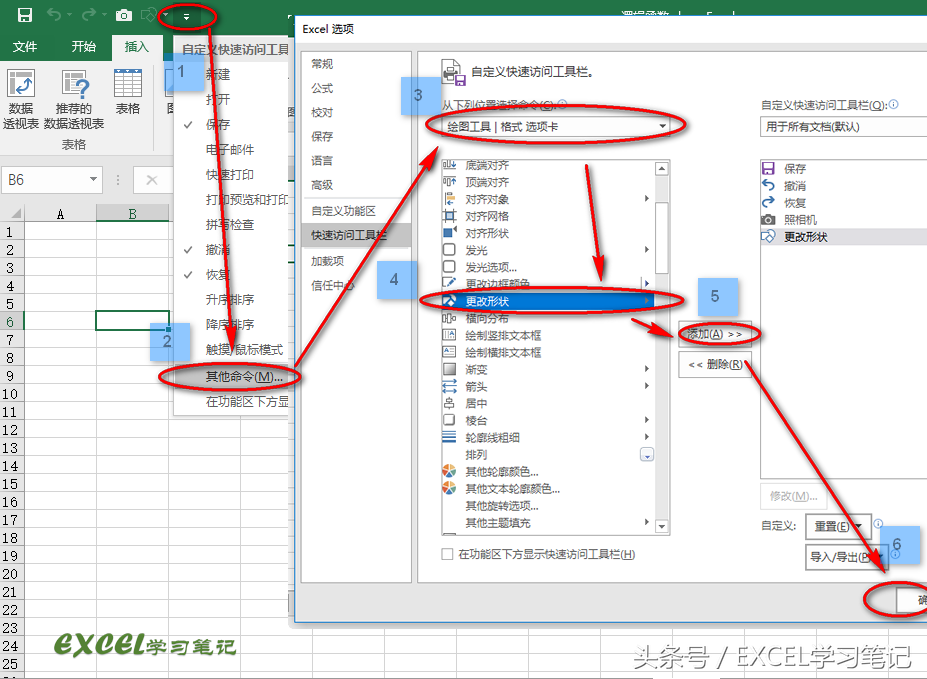Select 高级 category in Excel Options

(x=322, y=185)
